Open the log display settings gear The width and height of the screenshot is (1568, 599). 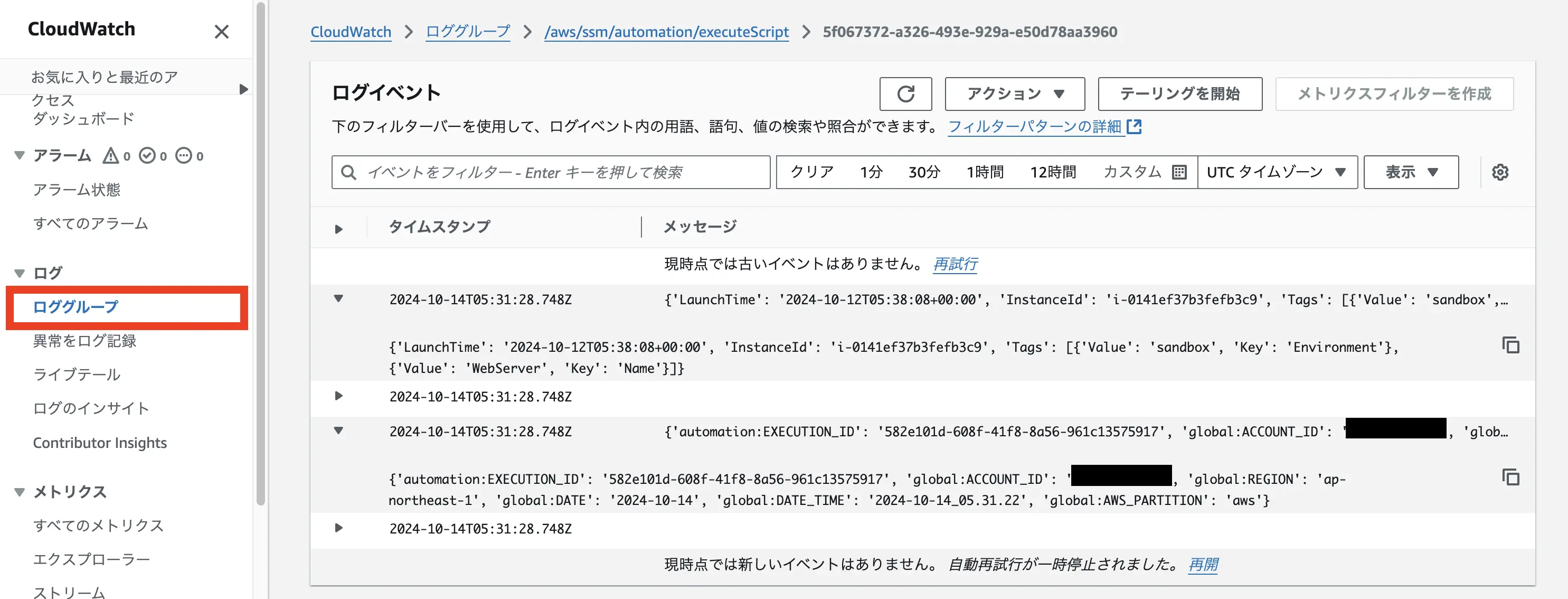(x=1501, y=172)
